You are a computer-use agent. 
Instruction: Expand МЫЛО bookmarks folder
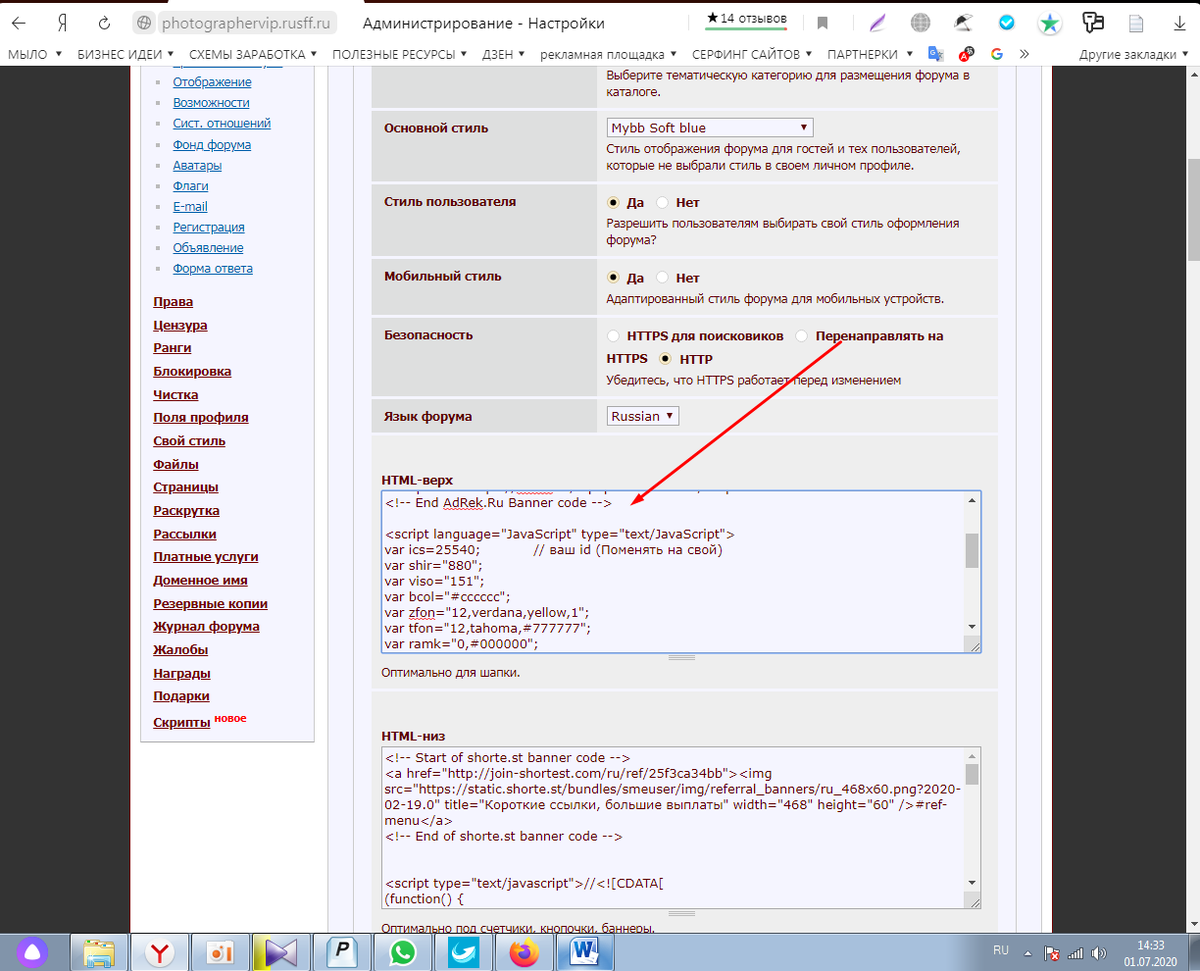pyautogui.click(x=34, y=54)
